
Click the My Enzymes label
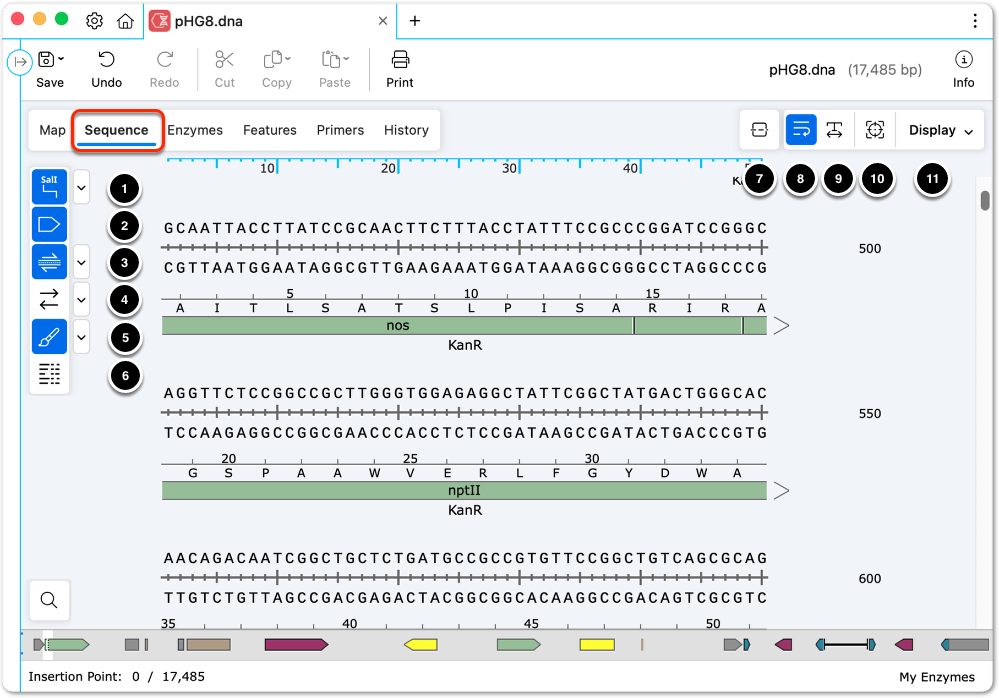pyautogui.click(x=937, y=677)
